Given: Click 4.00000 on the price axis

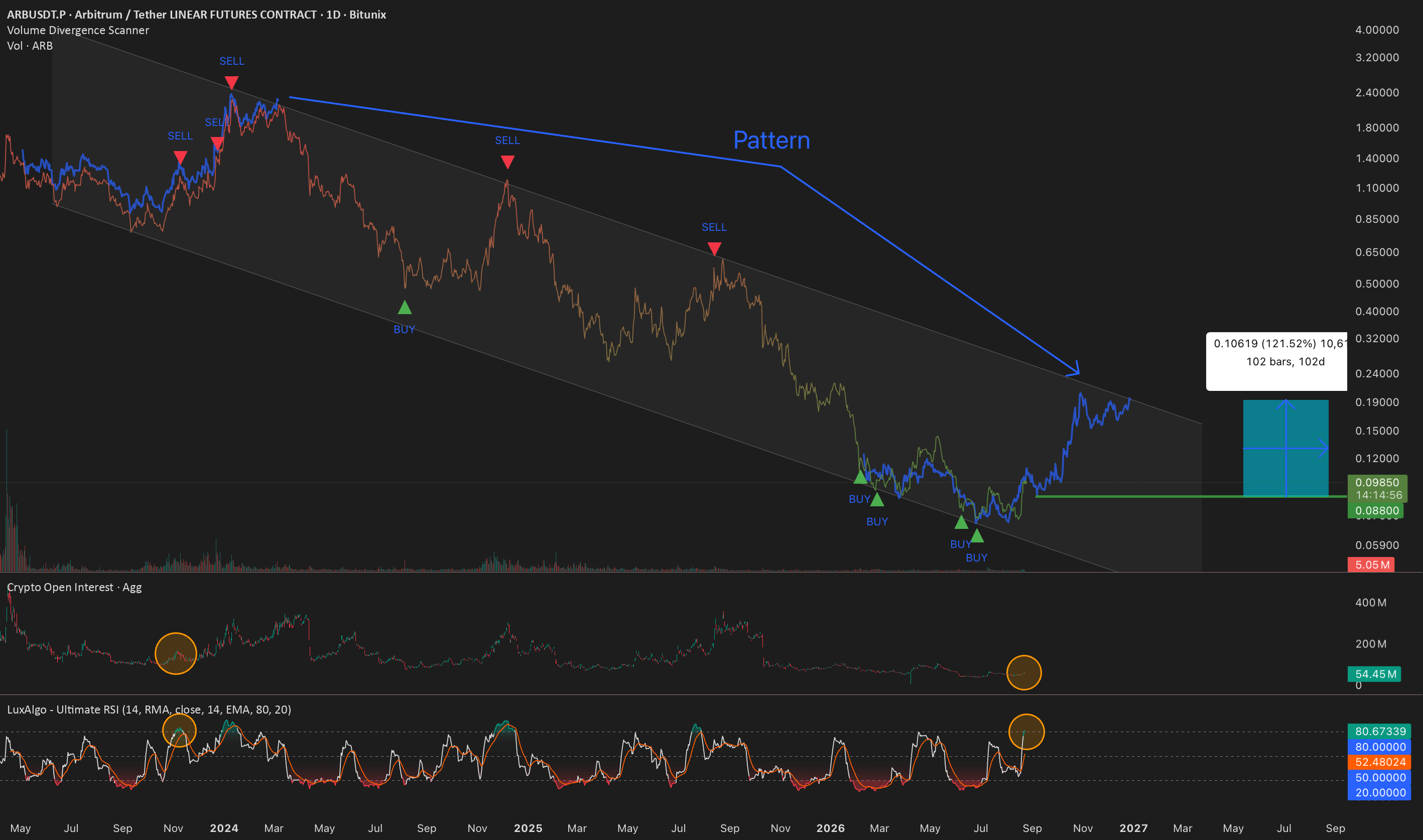Looking at the screenshot, I should [1377, 30].
